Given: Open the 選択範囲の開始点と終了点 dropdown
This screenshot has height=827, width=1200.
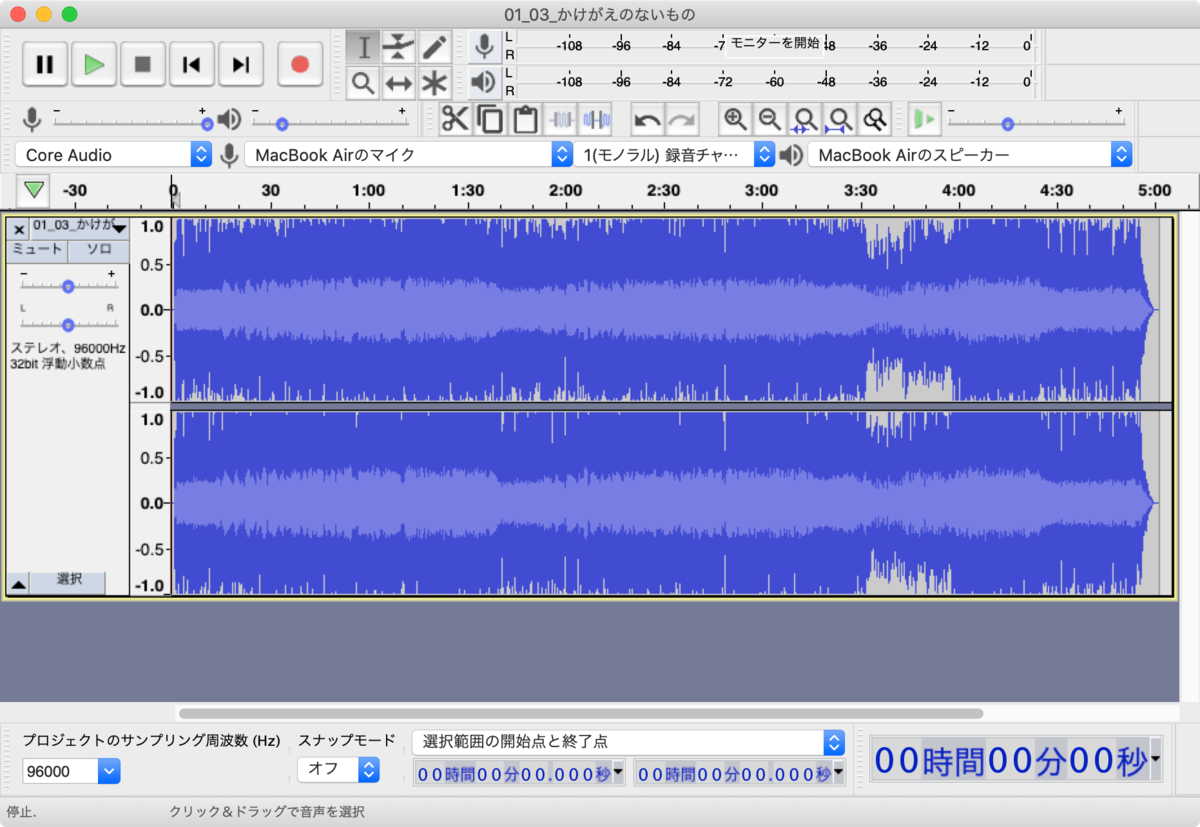Looking at the screenshot, I should 628,742.
